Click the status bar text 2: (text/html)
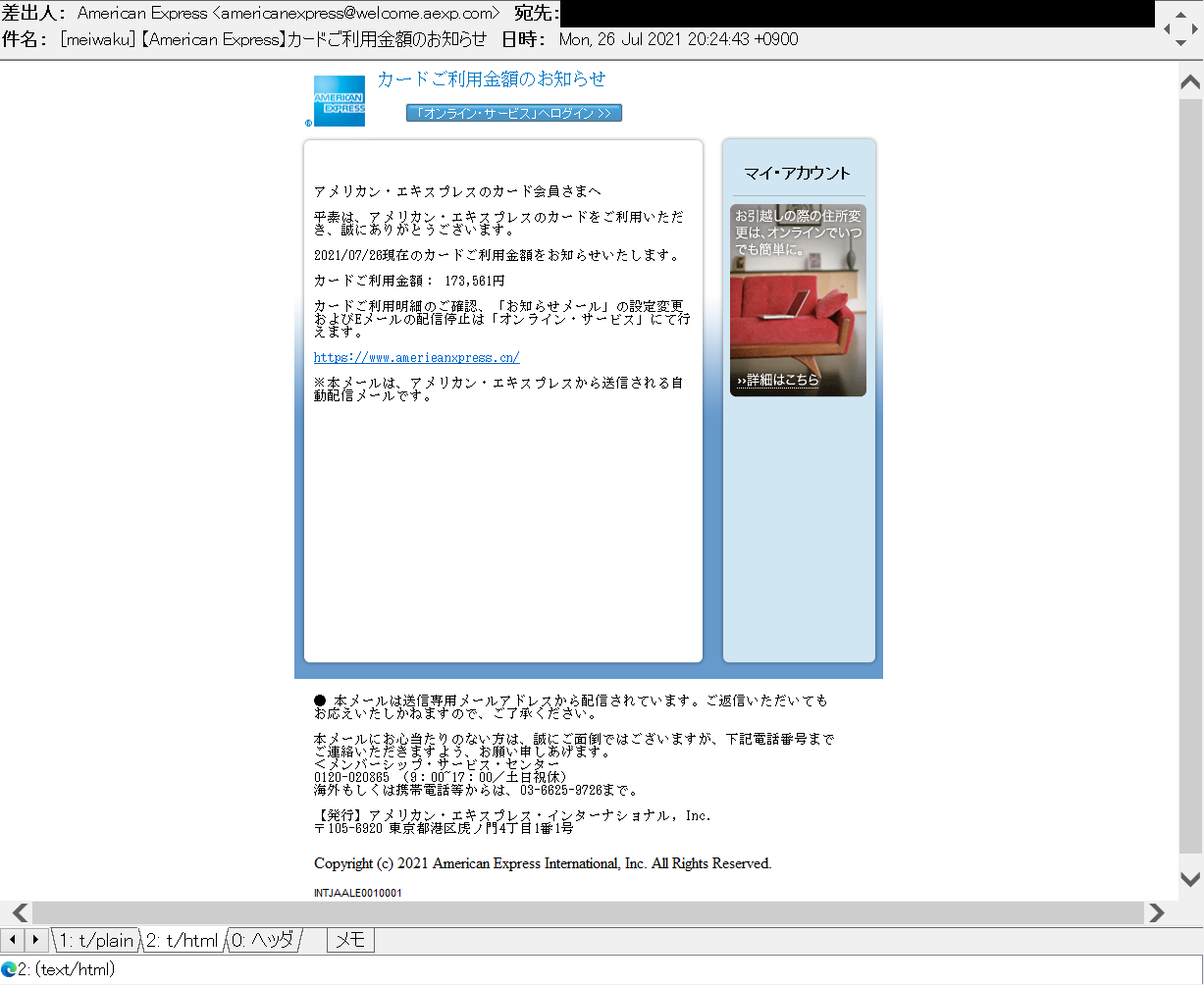The height and width of the screenshot is (986, 1204). 66,969
